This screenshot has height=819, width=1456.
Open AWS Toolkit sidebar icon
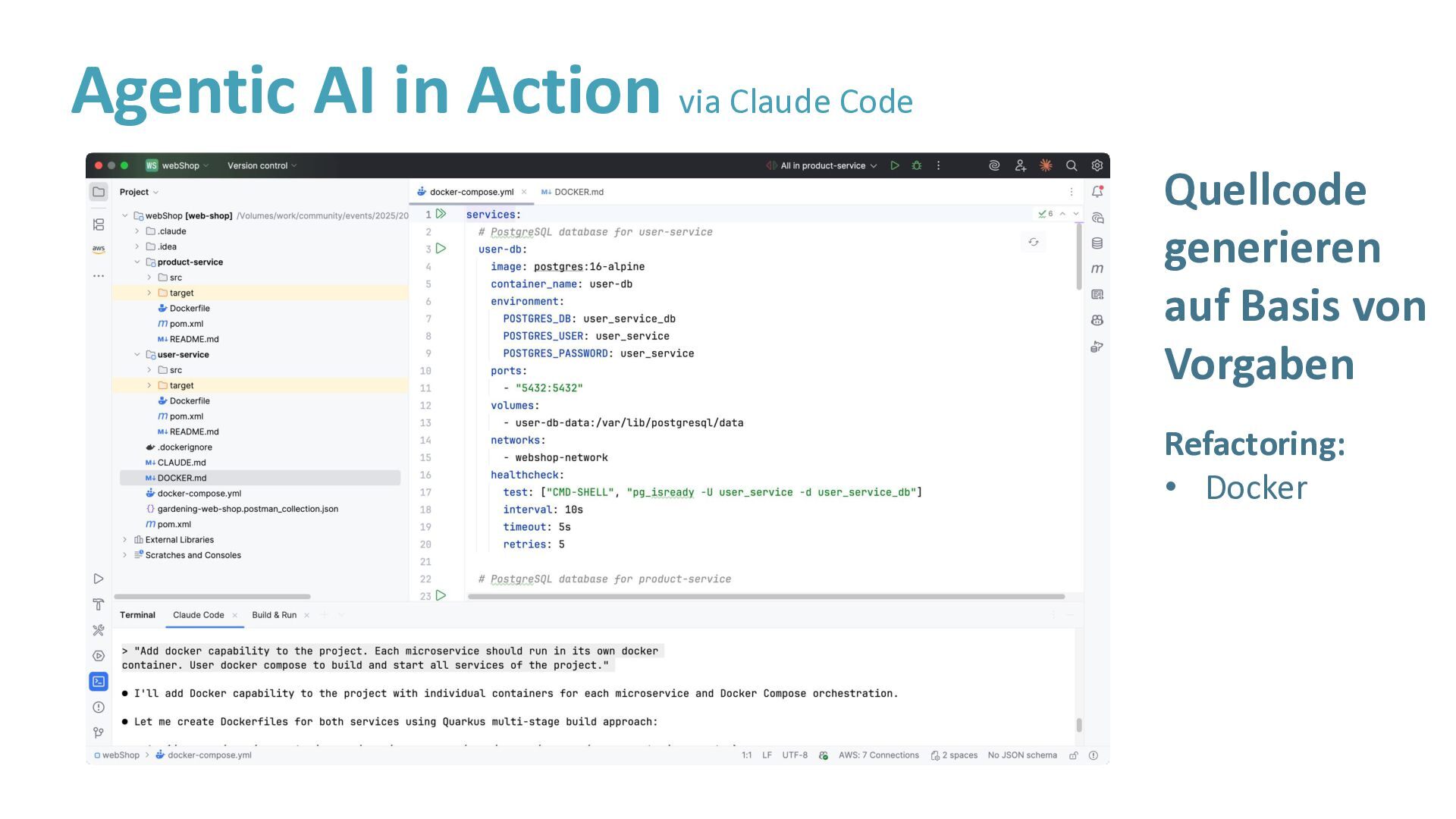click(x=99, y=249)
